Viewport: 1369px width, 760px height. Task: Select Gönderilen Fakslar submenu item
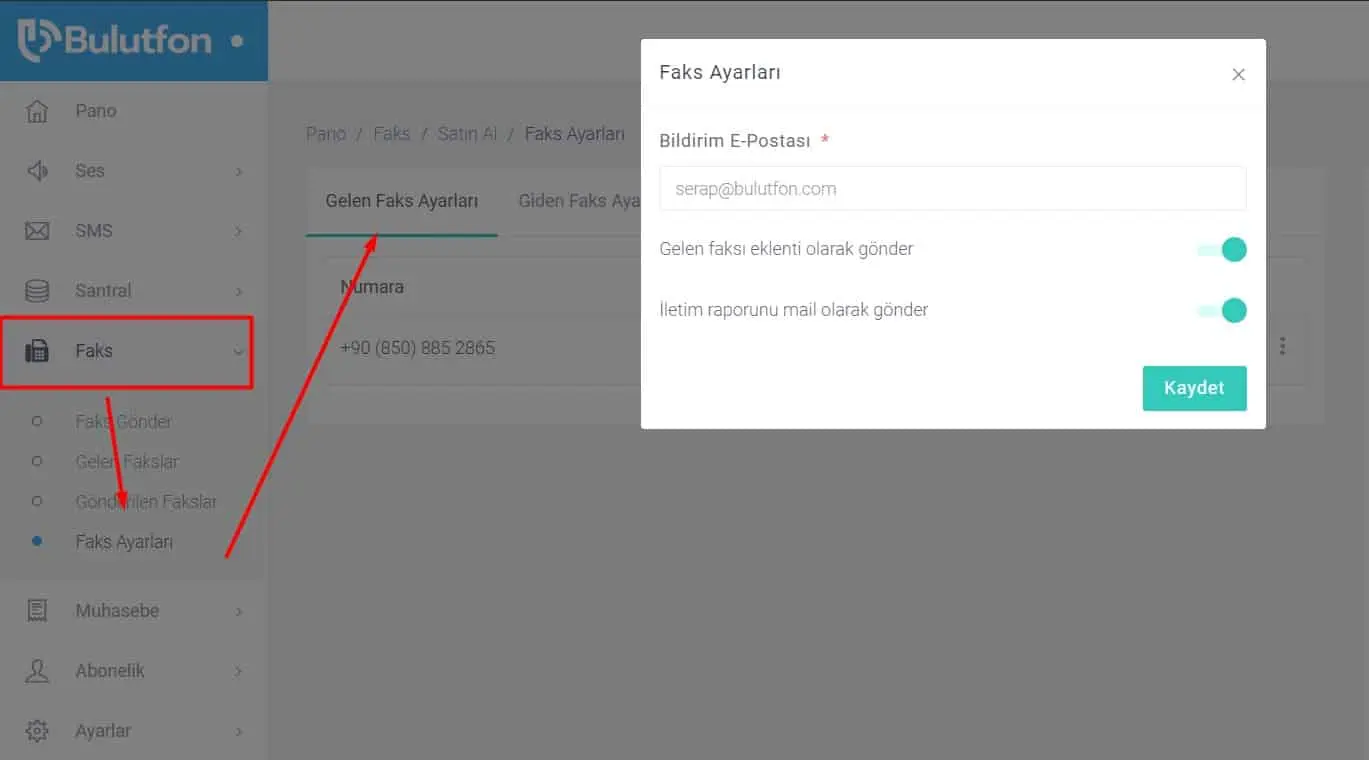pyautogui.click(x=146, y=501)
